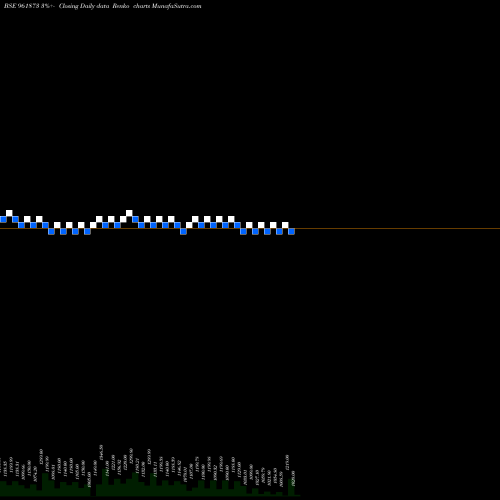Click the chart title text 'BSE 961873 Renko charts'
This screenshot has height=500, width=500.
[x=103, y=6]
